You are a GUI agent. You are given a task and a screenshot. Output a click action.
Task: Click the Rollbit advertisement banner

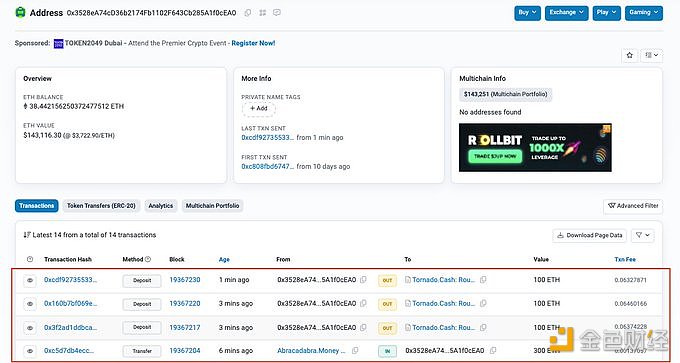click(x=535, y=147)
